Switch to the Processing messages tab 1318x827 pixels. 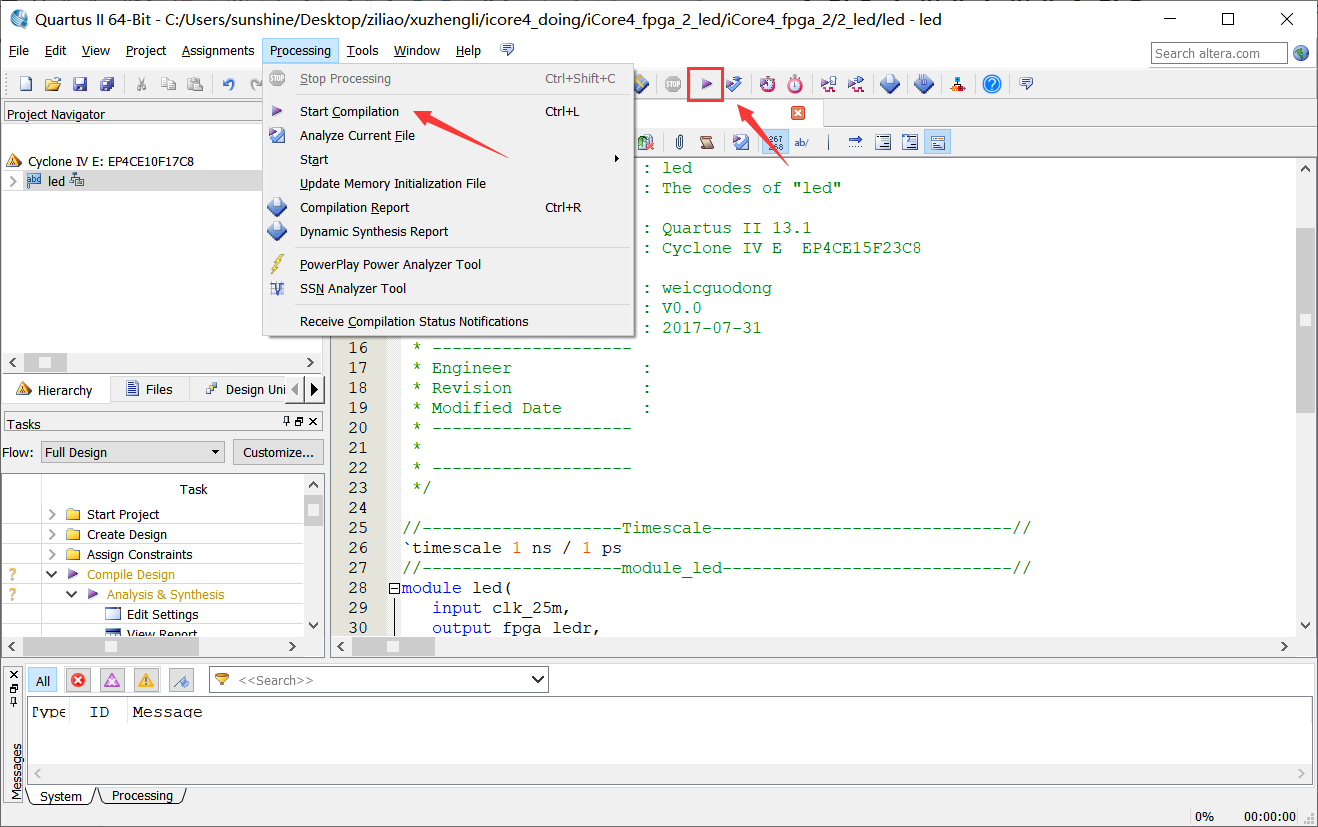coord(142,796)
